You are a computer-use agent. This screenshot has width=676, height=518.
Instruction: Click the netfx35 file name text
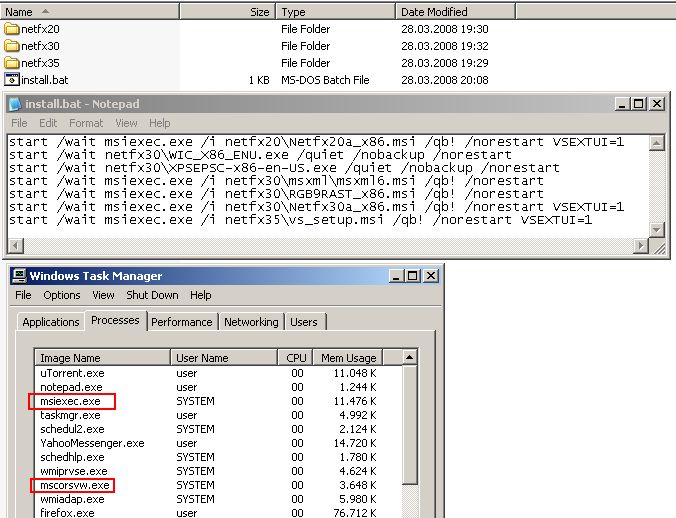(40, 63)
